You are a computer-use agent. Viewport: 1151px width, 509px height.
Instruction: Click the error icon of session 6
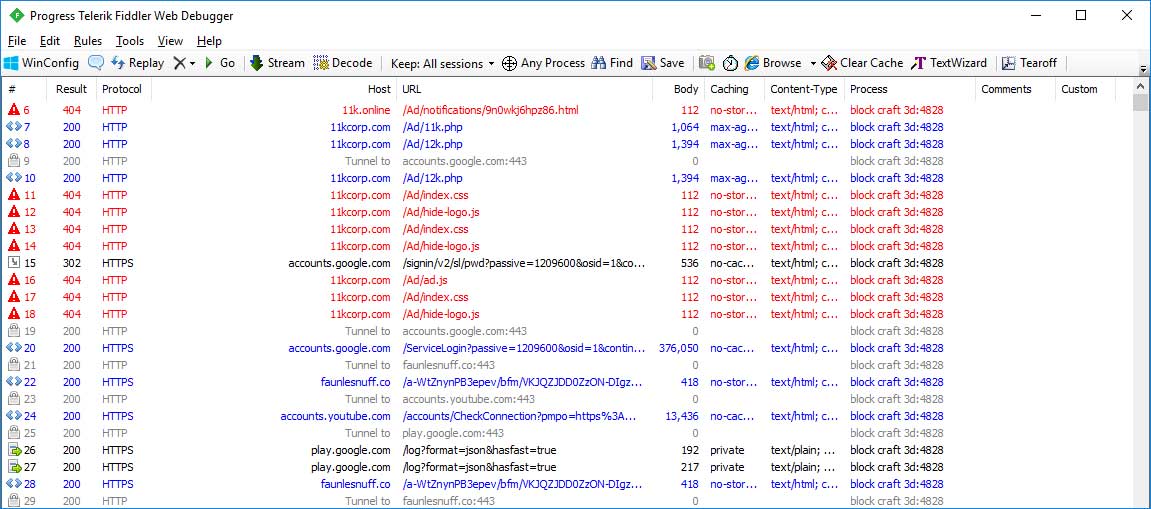coord(14,110)
